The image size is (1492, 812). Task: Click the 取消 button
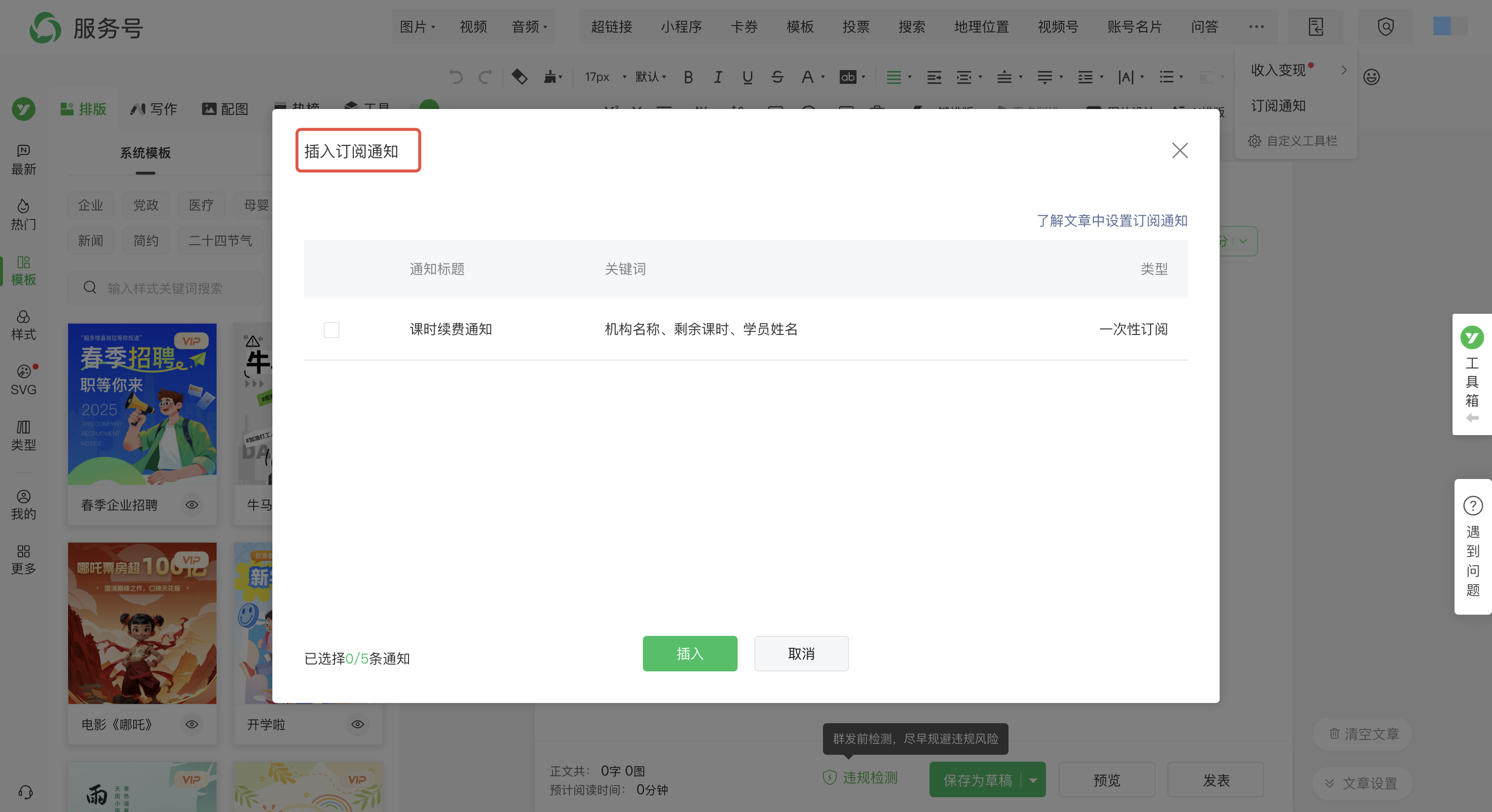pyautogui.click(x=801, y=653)
